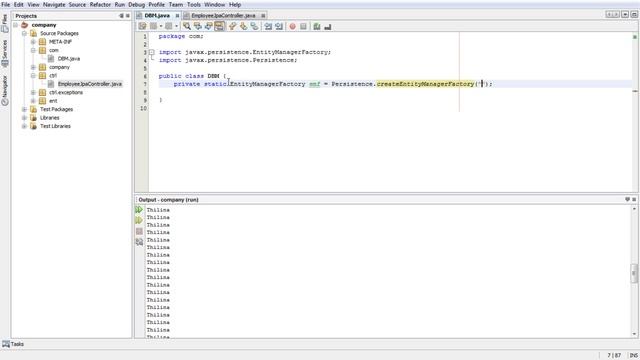This screenshot has width=640, height=360.
Task: Expand the company package node
Action: click(x=33, y=67)
